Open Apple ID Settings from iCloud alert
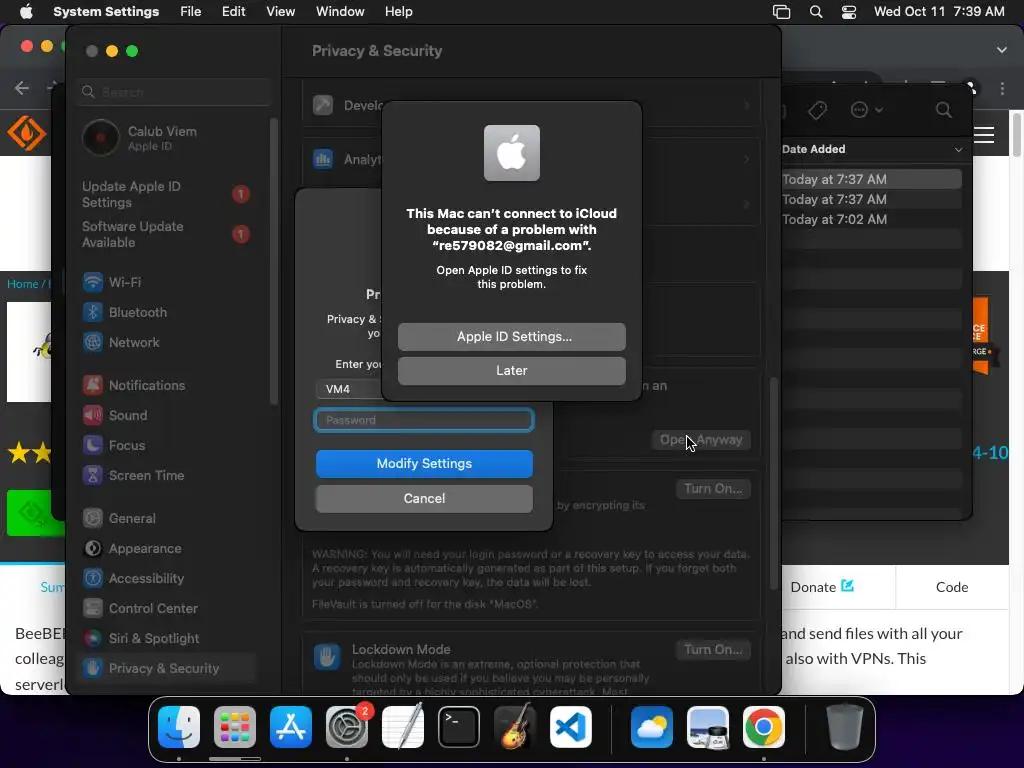 pos(511,336)
